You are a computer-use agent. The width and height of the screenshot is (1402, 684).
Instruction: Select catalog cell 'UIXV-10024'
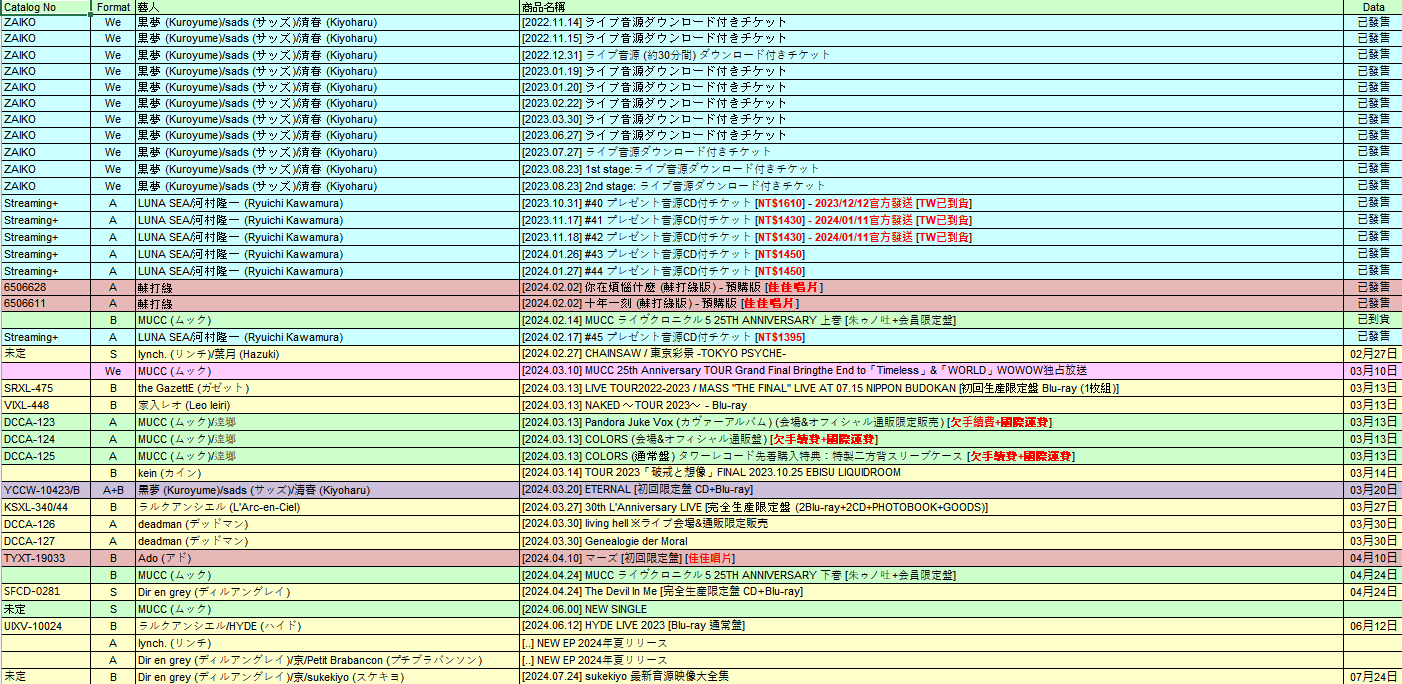click(x=46, y=625)
